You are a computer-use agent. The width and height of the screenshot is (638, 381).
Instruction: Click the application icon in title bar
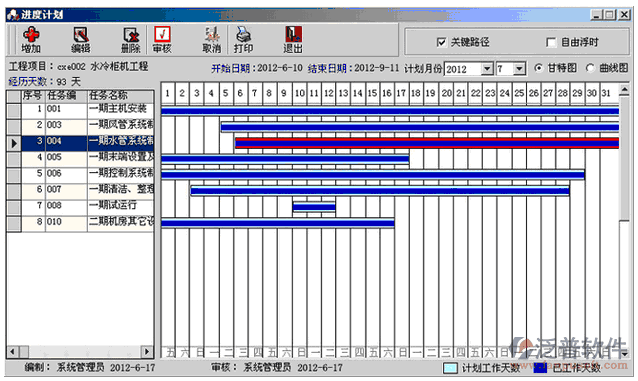(13, 15)
